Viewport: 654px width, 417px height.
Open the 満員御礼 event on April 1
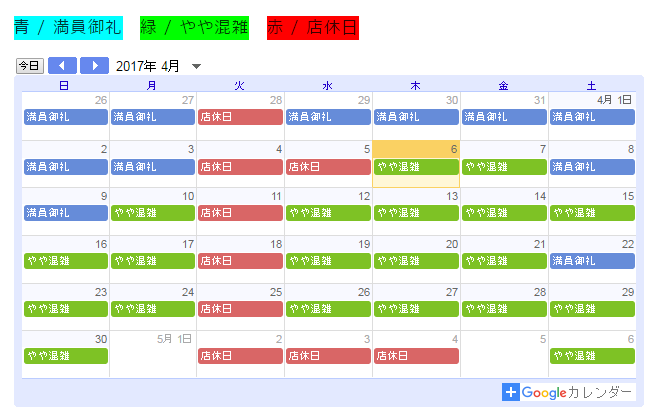point(592,117)
